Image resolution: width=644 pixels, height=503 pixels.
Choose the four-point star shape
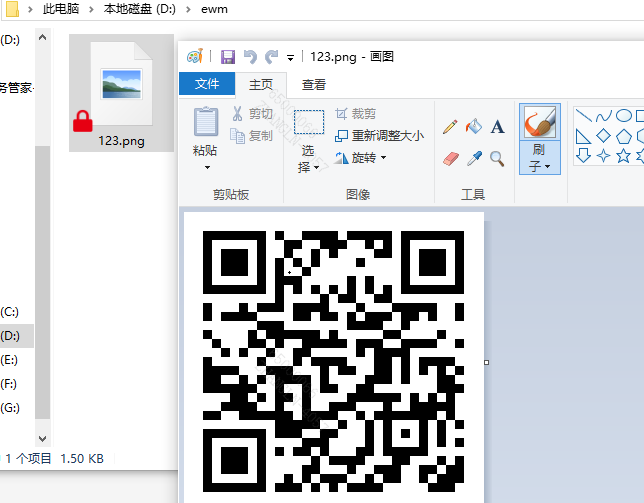[603, 156]
